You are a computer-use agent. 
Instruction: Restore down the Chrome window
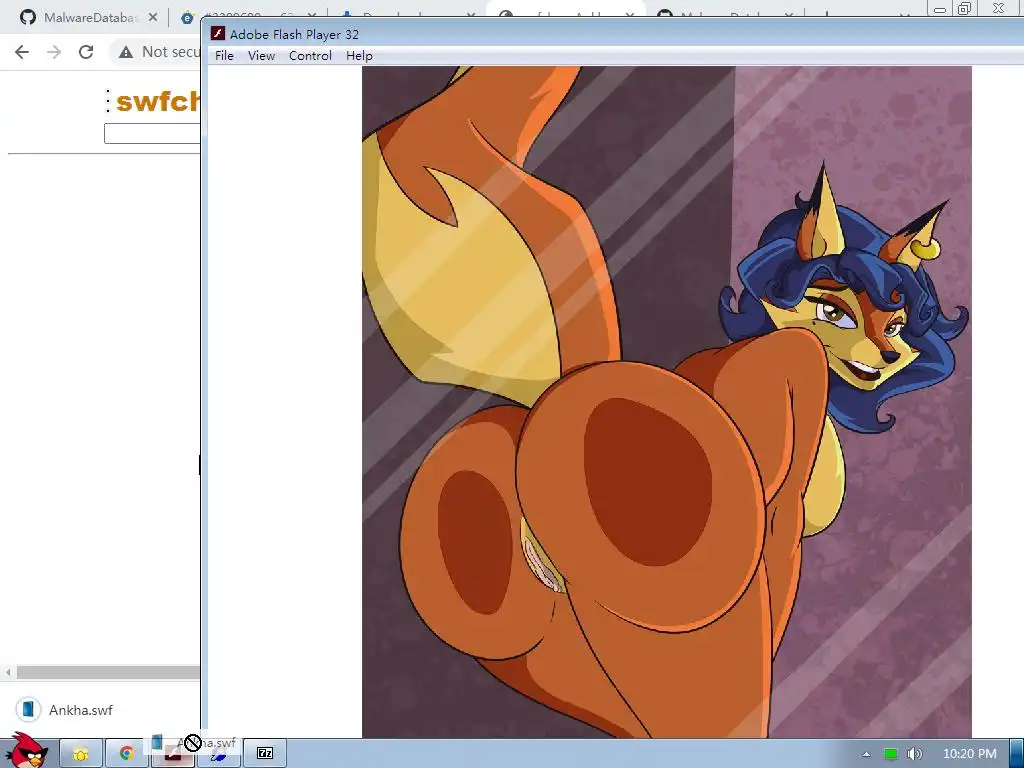(x=965, y=8)
